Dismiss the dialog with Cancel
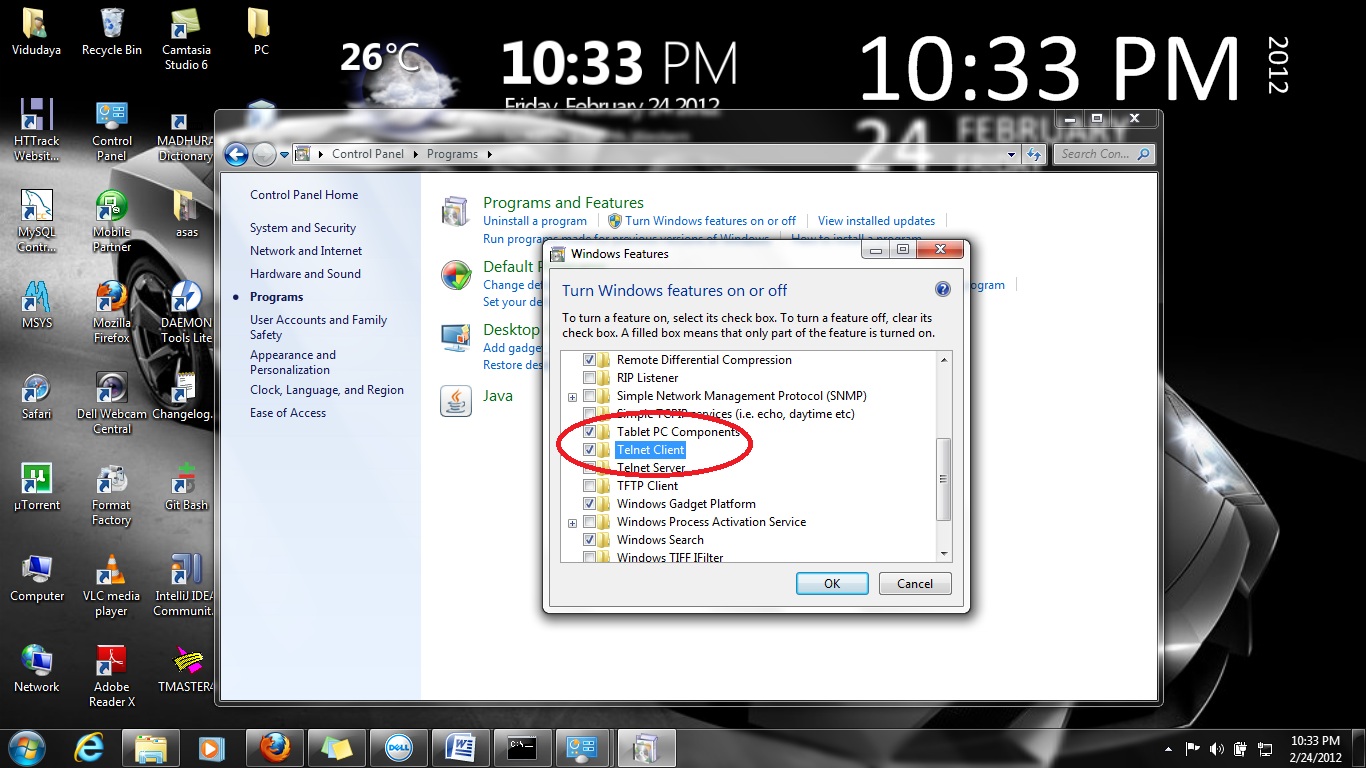This screenshot has height=768, width=1366. point(915,584)
